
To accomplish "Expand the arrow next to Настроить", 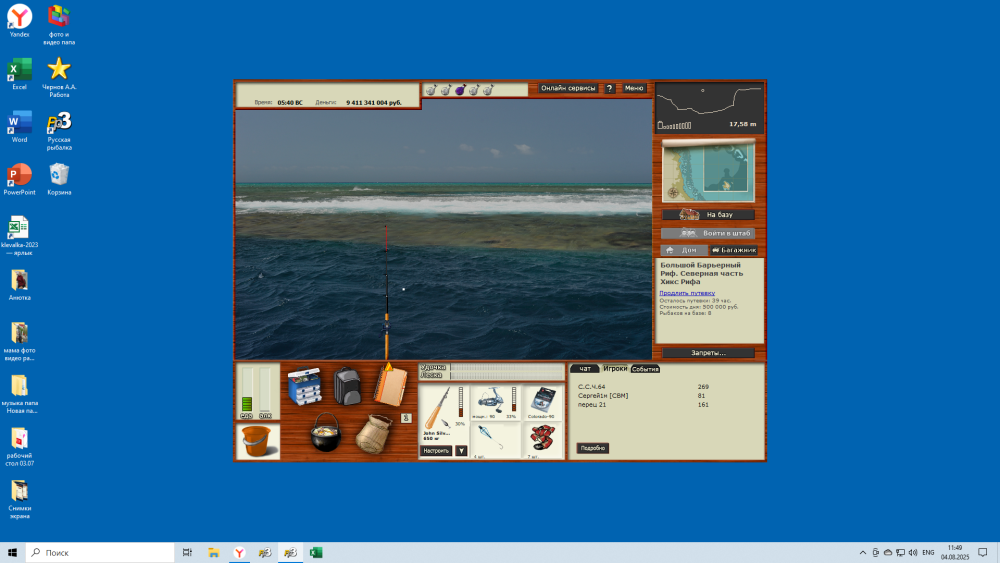I will 461,451.
